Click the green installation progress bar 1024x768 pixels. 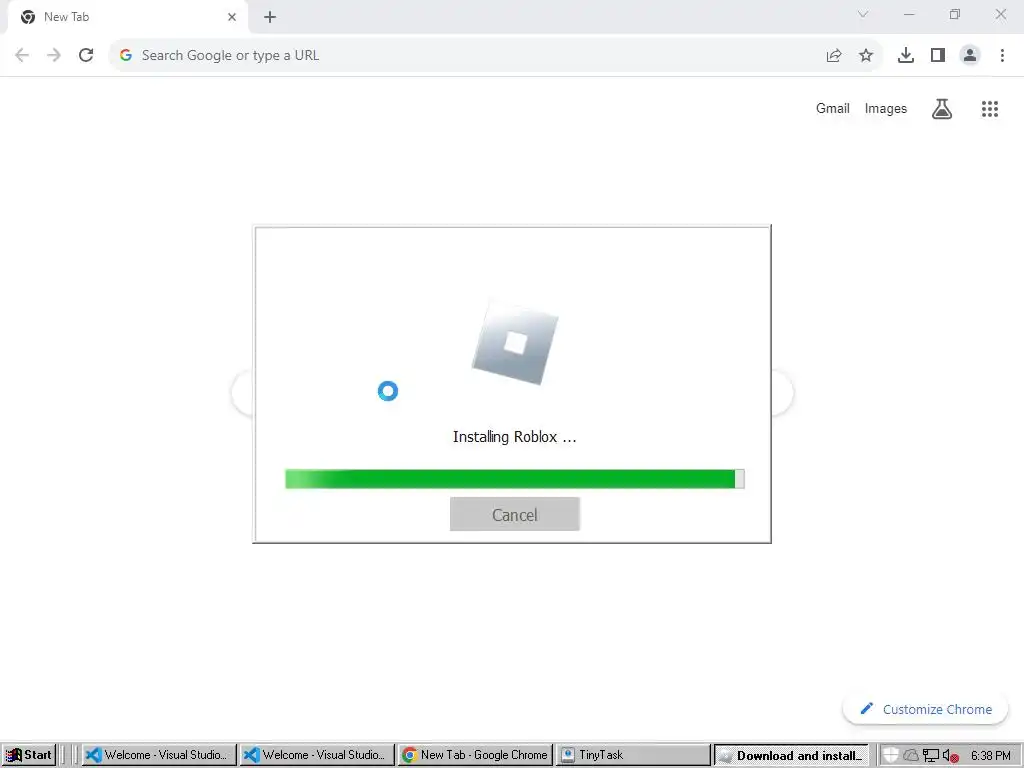click(515, 479)
